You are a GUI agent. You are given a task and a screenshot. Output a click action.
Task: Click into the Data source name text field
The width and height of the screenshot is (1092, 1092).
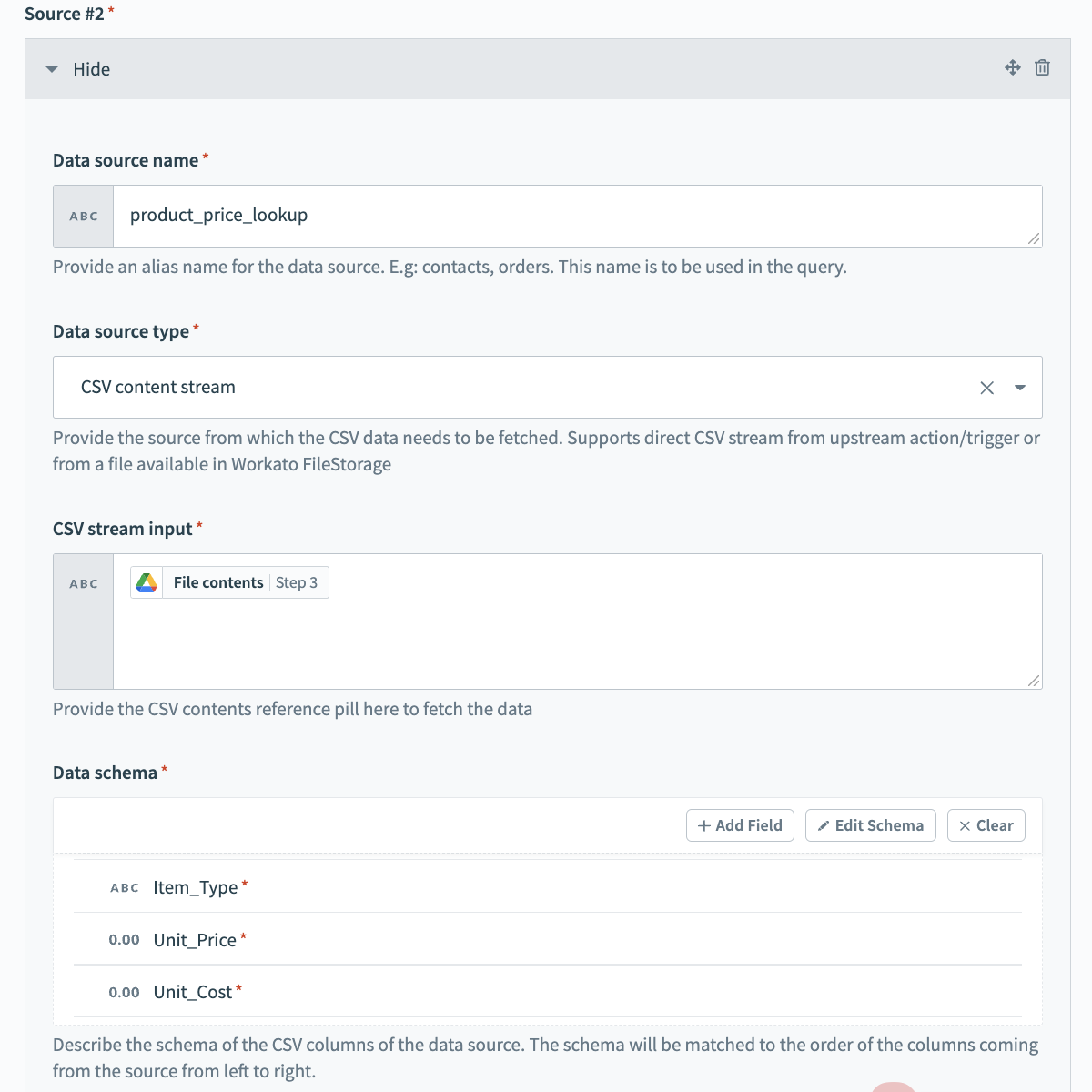tap(573, 217)
